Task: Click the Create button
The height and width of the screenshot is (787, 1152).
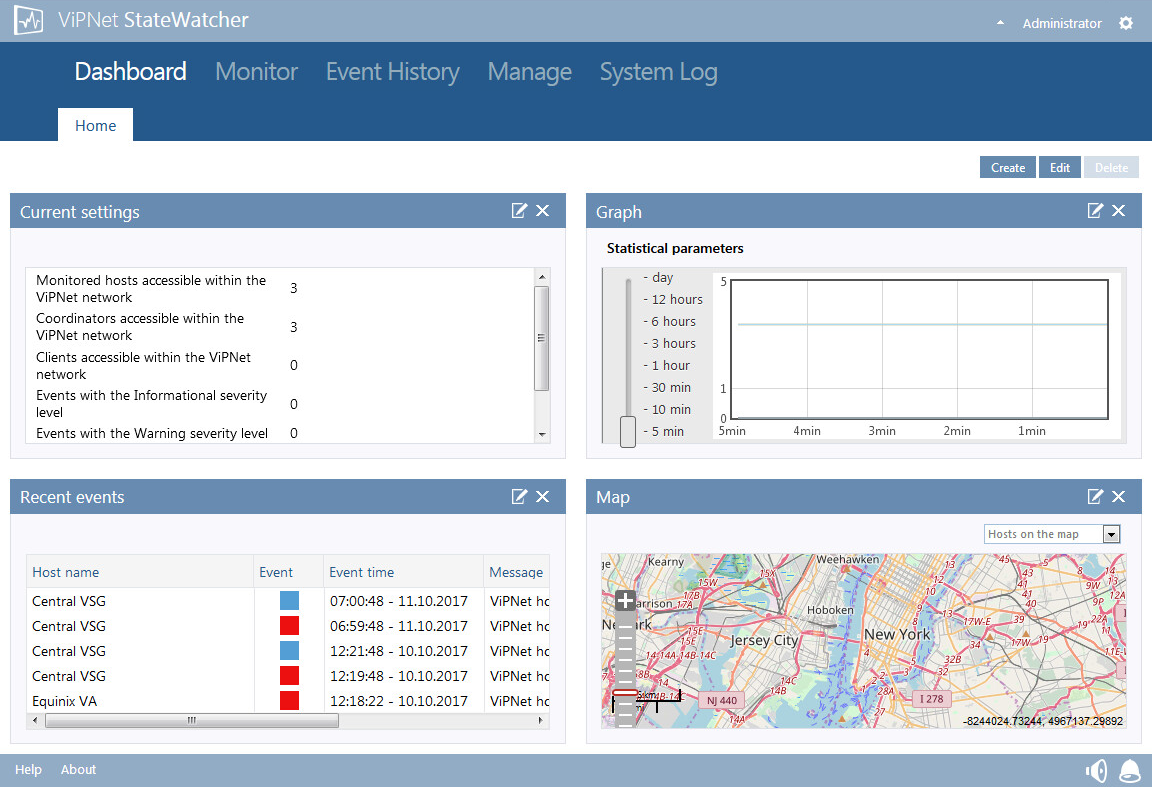Action: [1008, 168]
